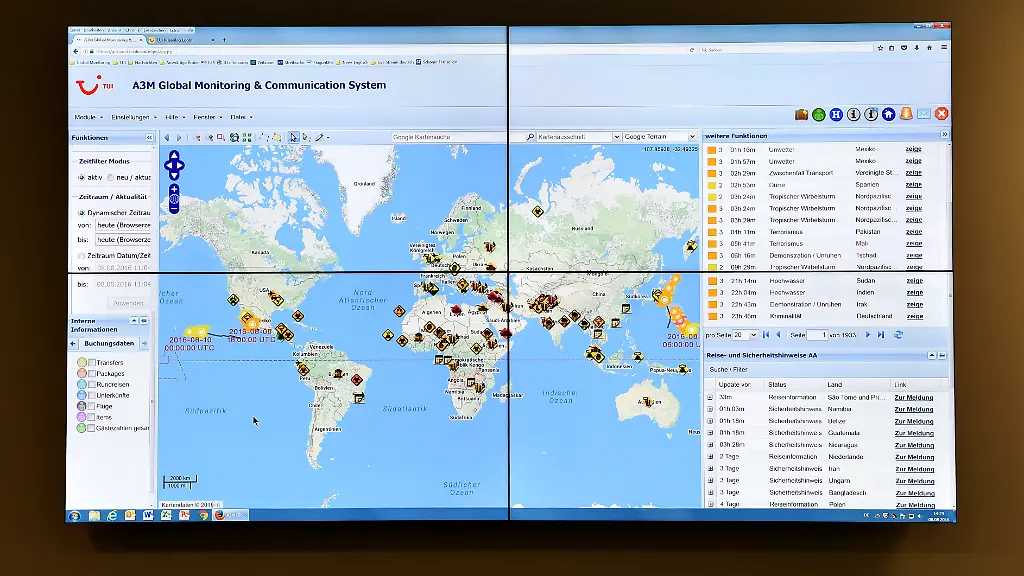Collapse the Funktionen side panel
This screenshot has width=1024, height=576.
click(x=149, y=137)
